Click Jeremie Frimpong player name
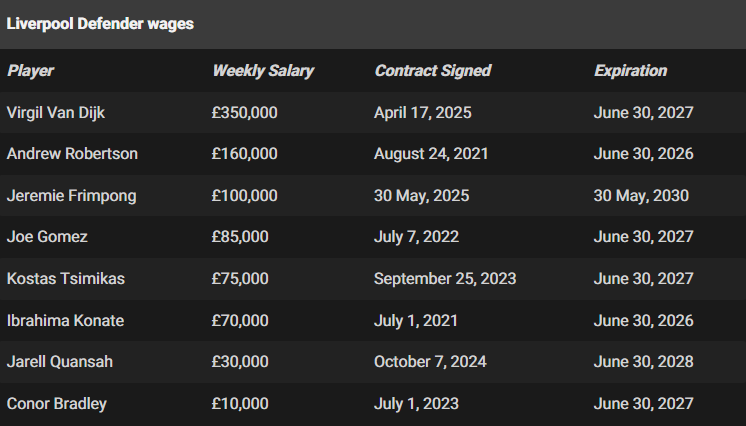This screenshot has height=426, width=746. coord(71,196)
